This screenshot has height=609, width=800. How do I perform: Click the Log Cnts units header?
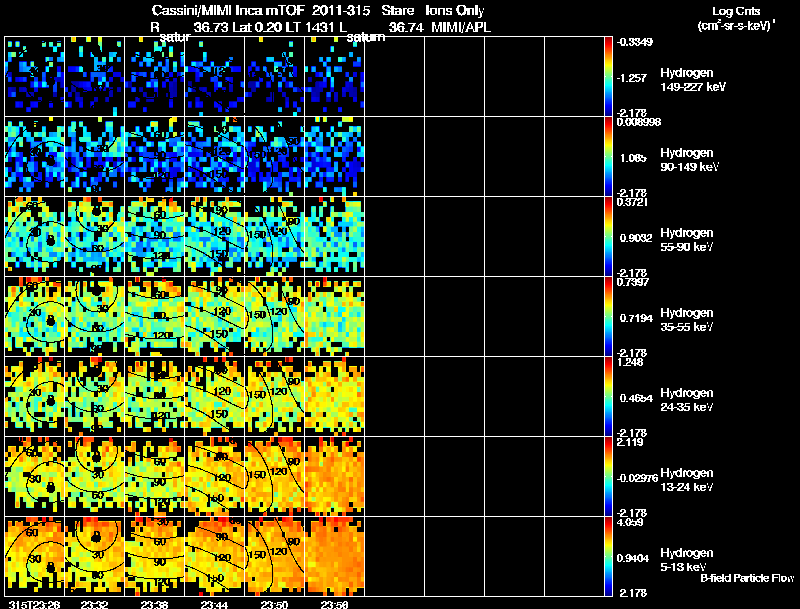[734, 17]
